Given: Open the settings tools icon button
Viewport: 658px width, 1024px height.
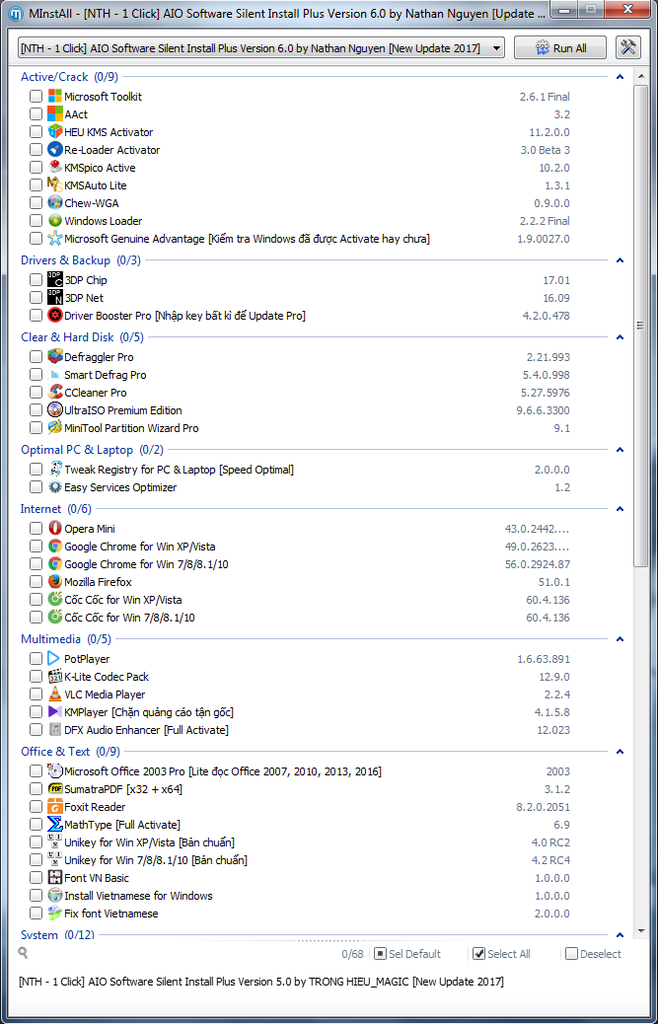Looking at the screenshot, I should [629, 48].
